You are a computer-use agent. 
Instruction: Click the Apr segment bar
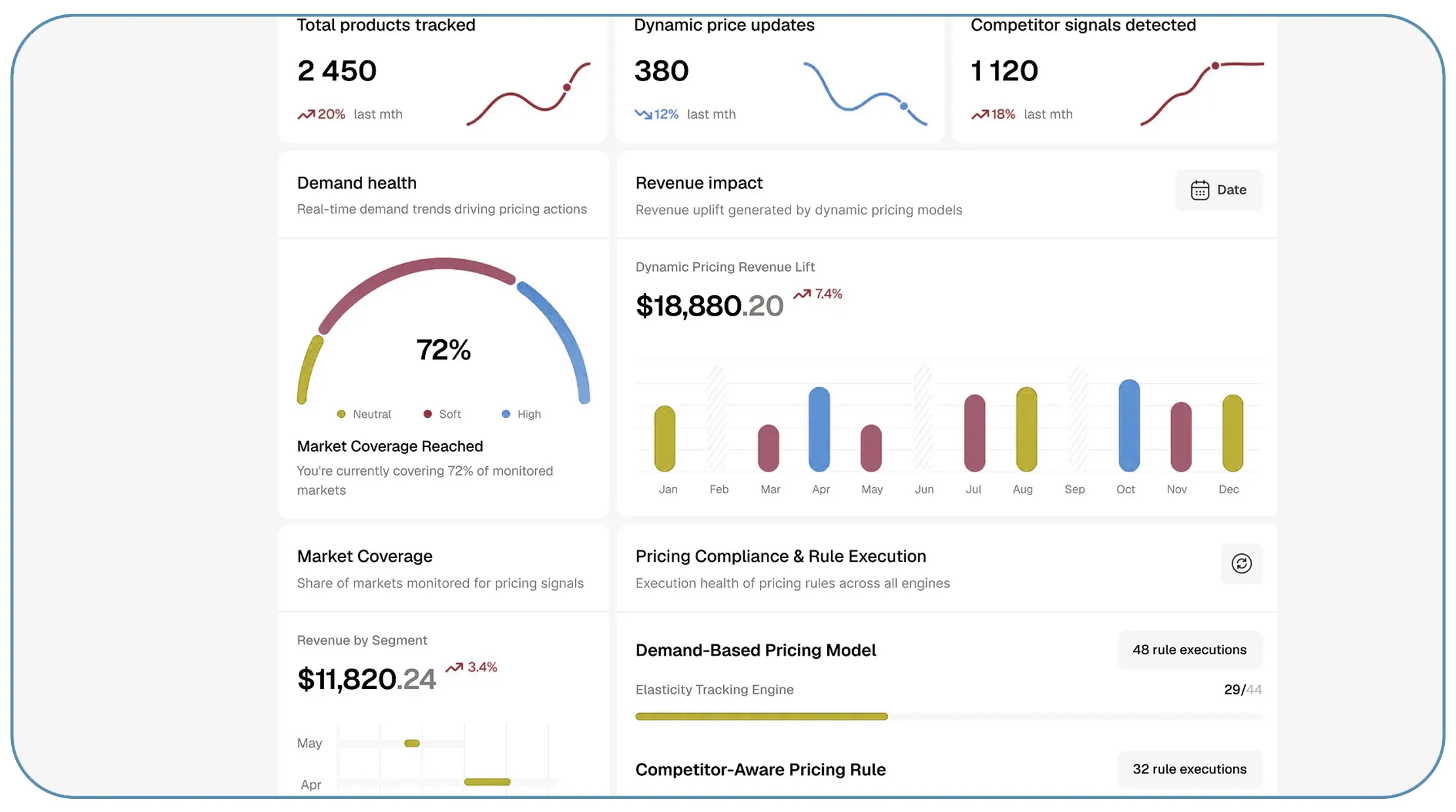[487, 782]
